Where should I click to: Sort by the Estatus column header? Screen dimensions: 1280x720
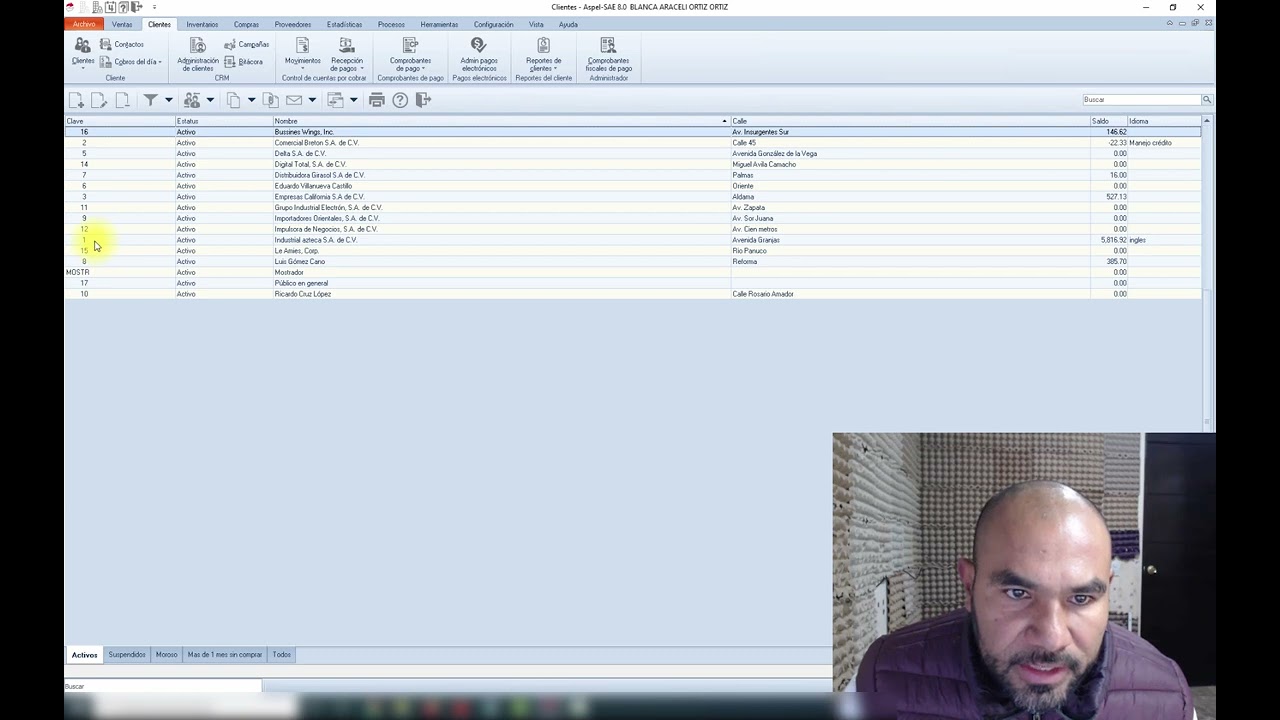(x=224, y=121)
